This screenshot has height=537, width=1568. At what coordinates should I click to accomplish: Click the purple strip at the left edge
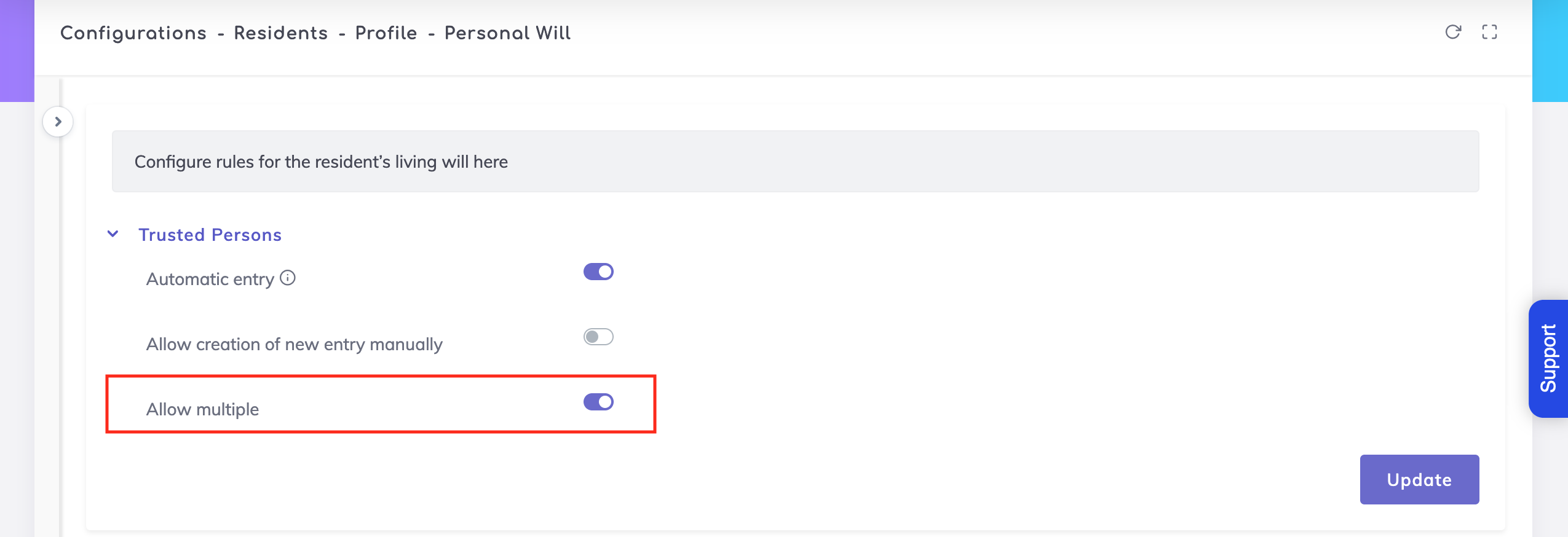click(17, 50)
